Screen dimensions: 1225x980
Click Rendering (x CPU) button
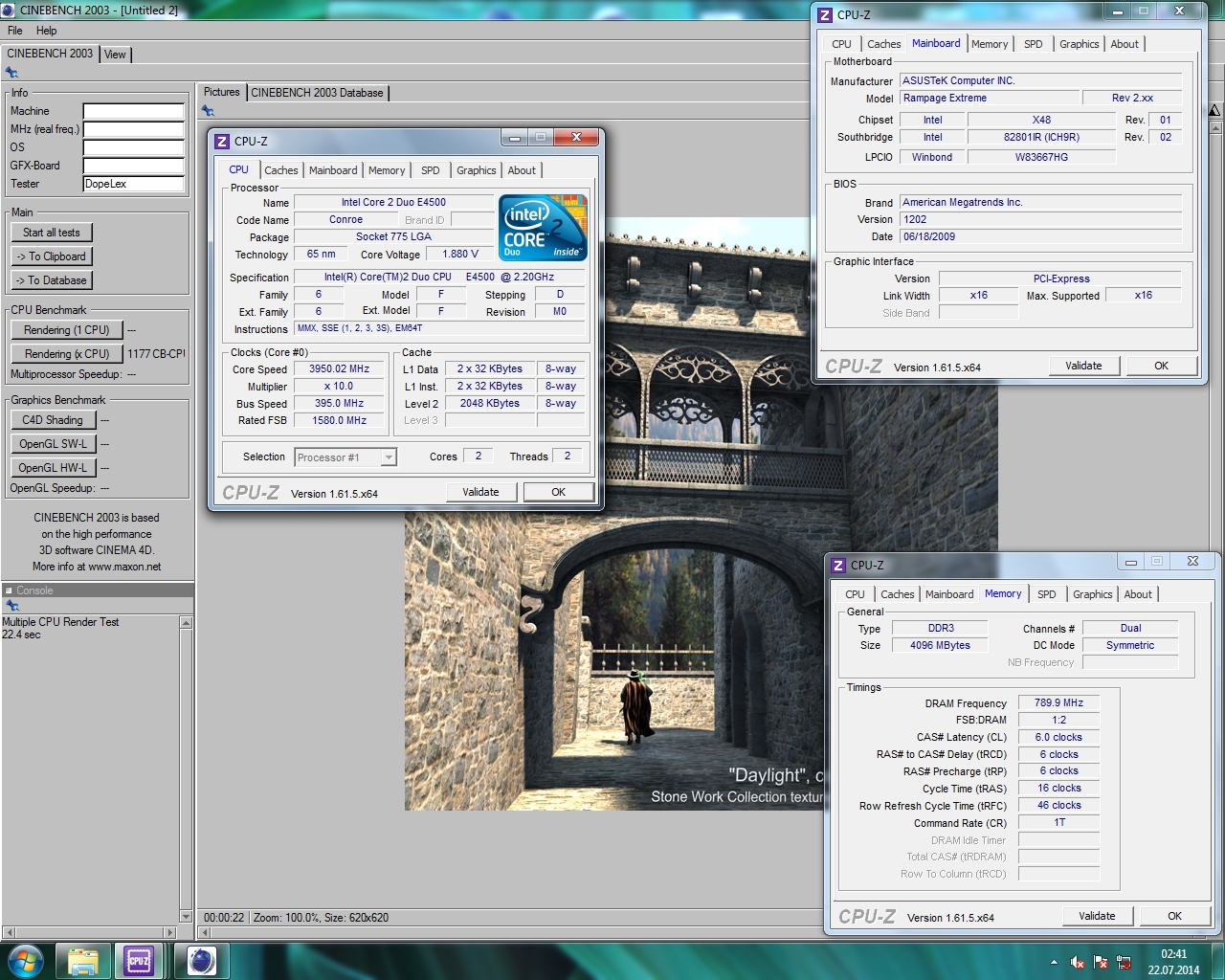coord(67,354)
